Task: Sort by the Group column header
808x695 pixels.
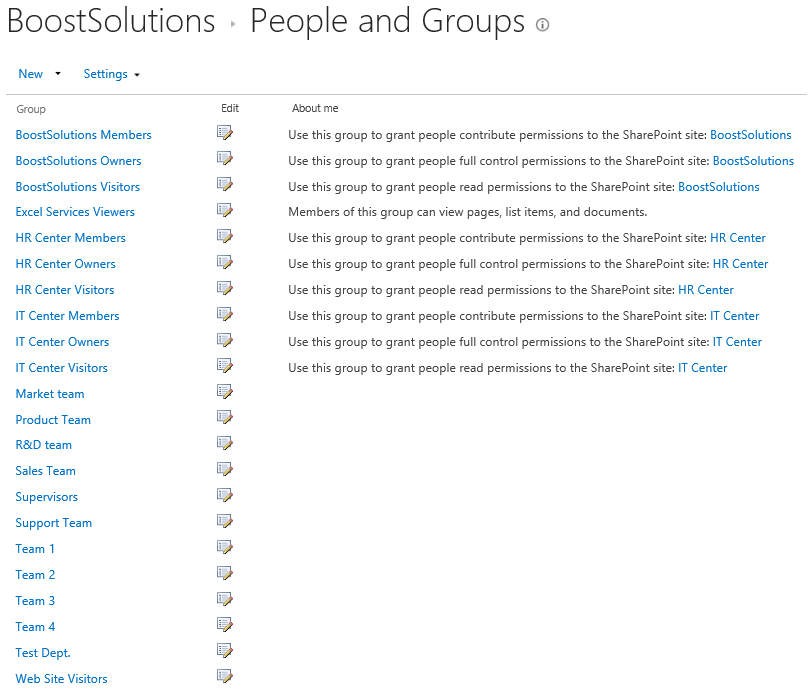Action: pyautogui.click(x=31, y=109)
